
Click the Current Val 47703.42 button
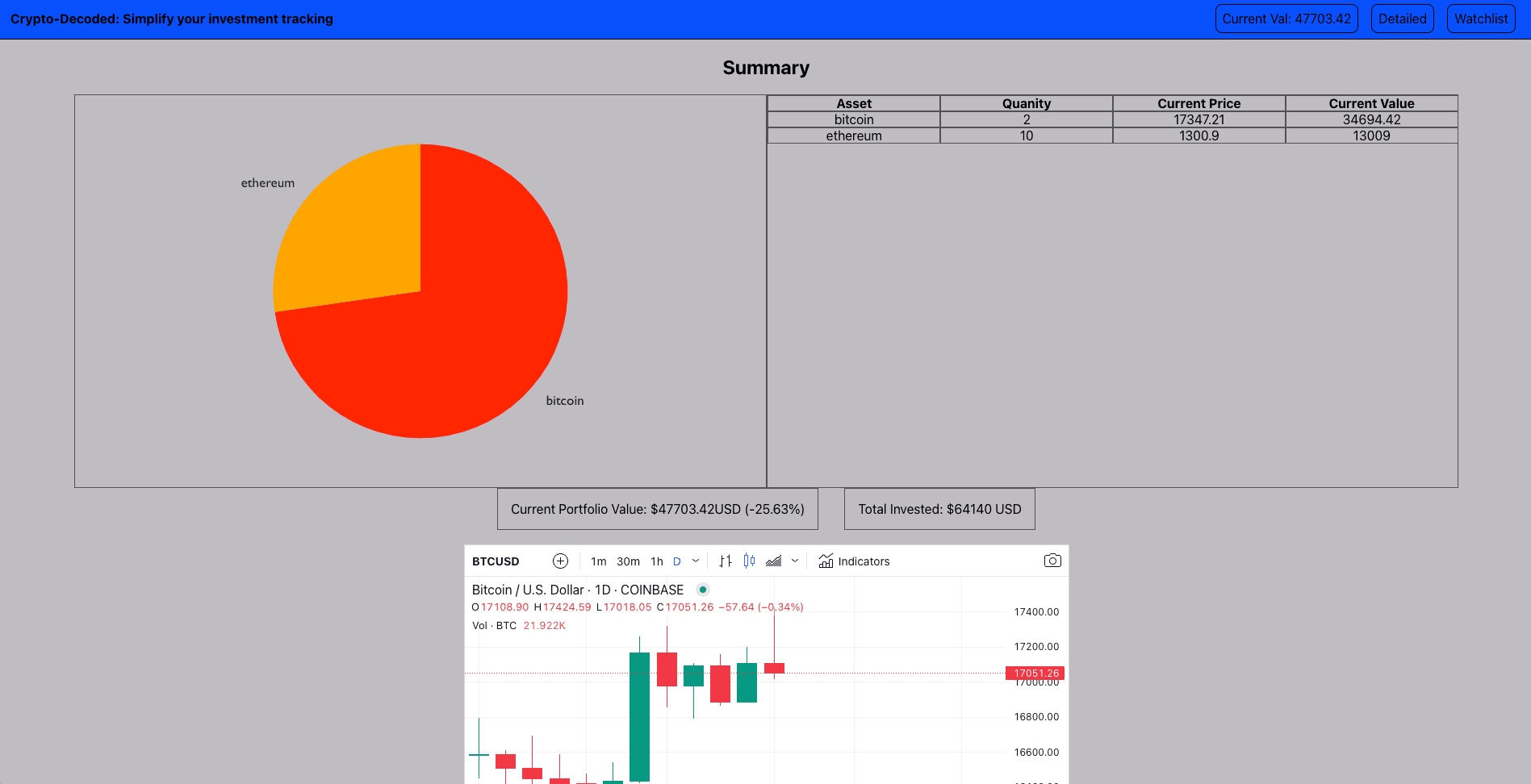pyautogui.click(x=1286, y=18)
